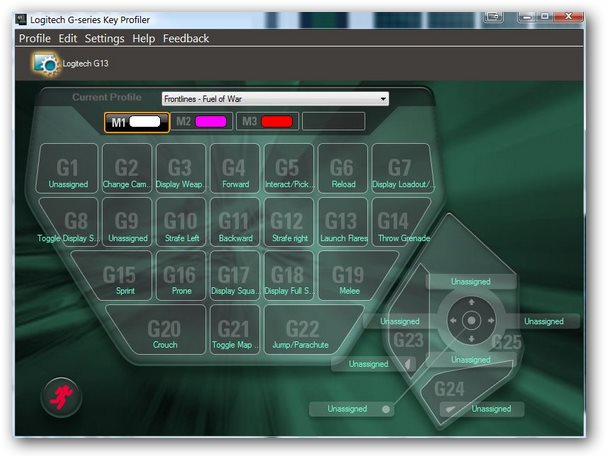Viewport: 606px width, 458px height.
Task: Select the G13 Launch Flares key
Action: [x=342, y=222]
